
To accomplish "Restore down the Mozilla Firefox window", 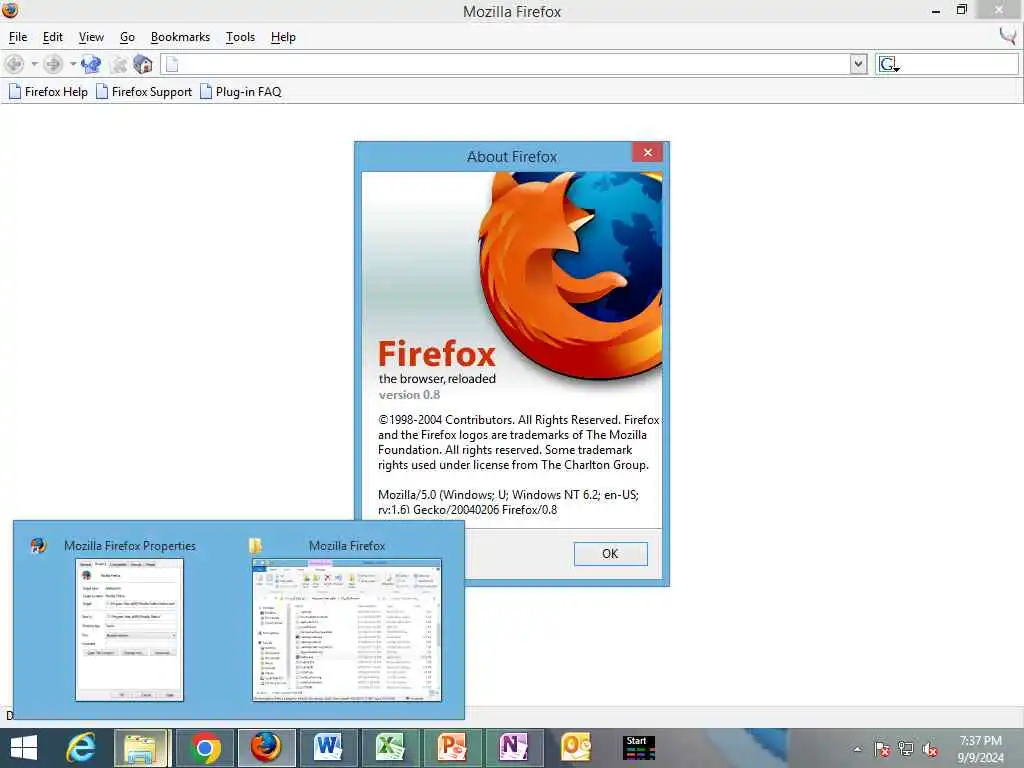I will coord(961,10).
